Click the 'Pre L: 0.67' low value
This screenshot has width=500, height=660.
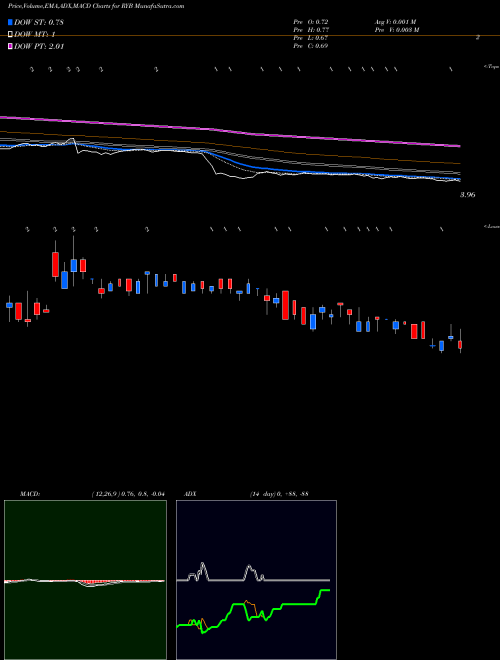[311, 38]
